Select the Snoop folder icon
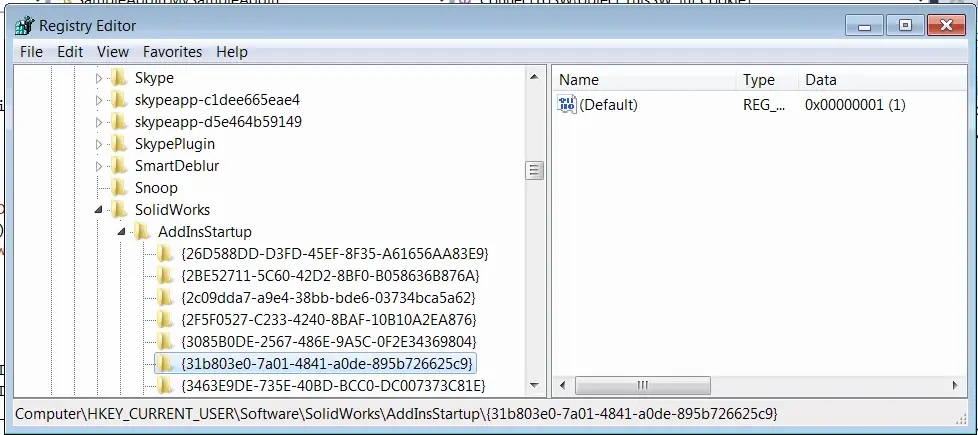Viewport: 978px width, 435px height. (x=119, y=187)
